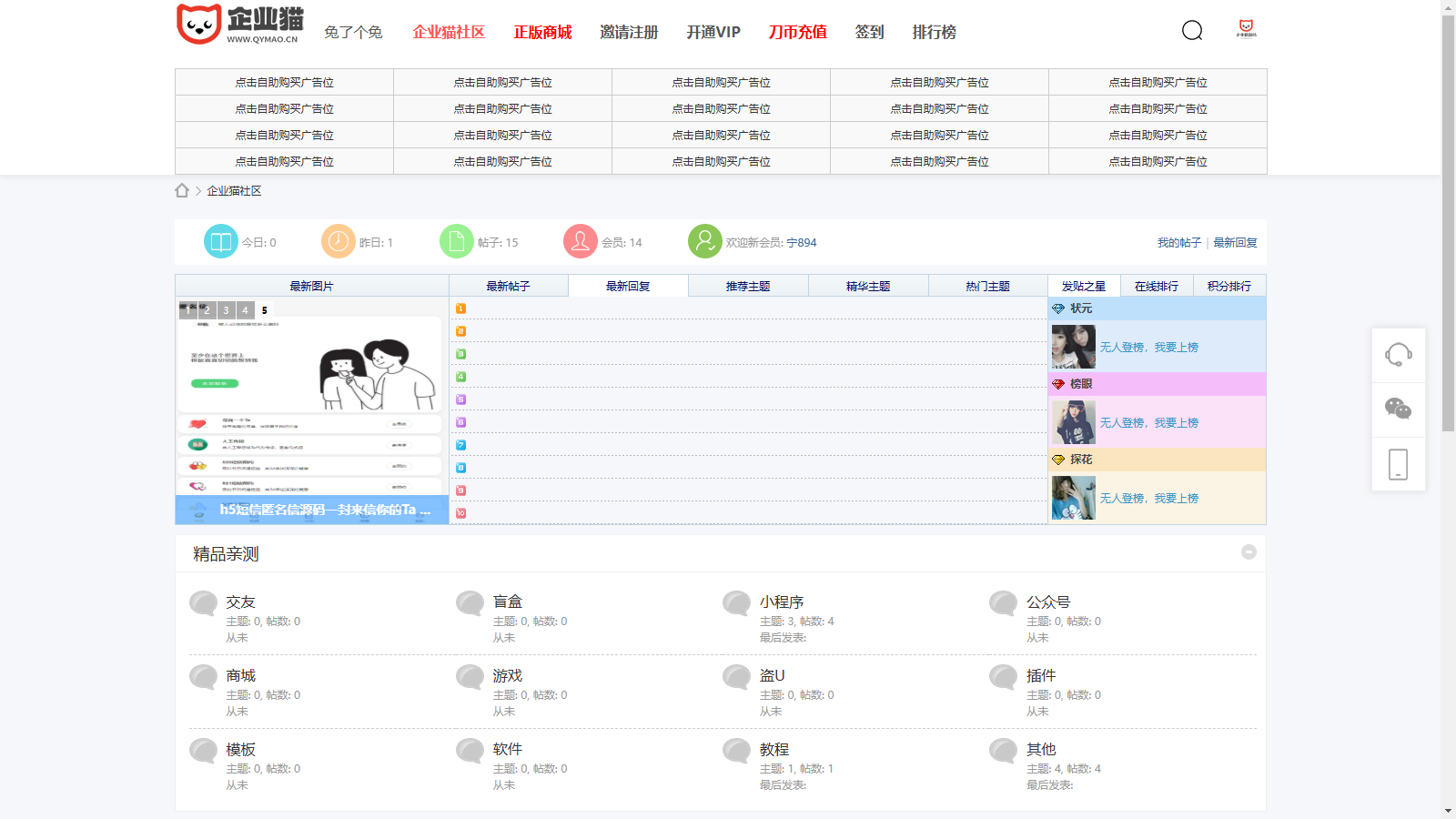The height and width of the screenshot is (819, 1456).
Task: Switch to slide 3 in image carousel
Action: (x=226, y=310)
